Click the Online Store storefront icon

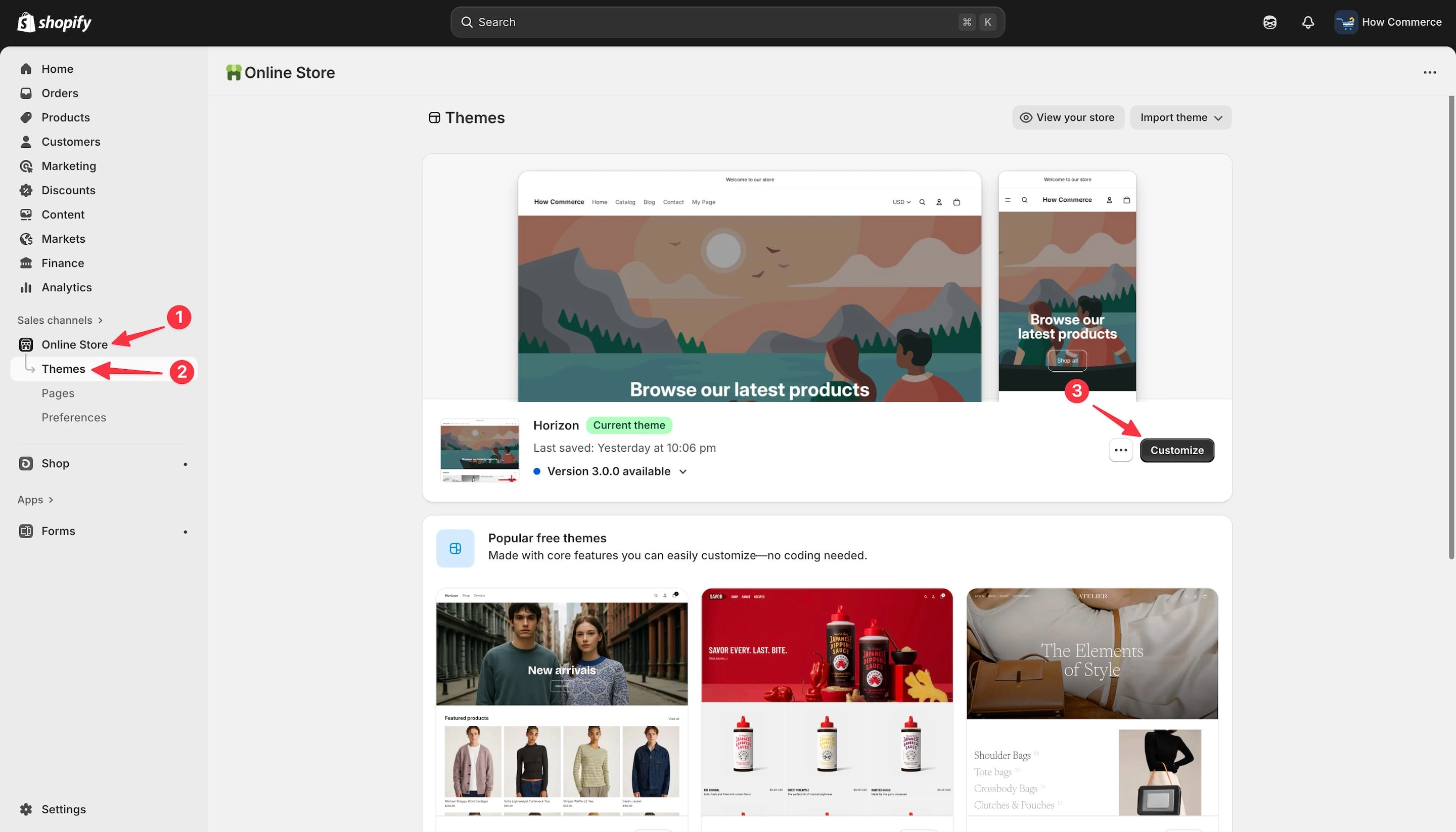click(26, 344)
